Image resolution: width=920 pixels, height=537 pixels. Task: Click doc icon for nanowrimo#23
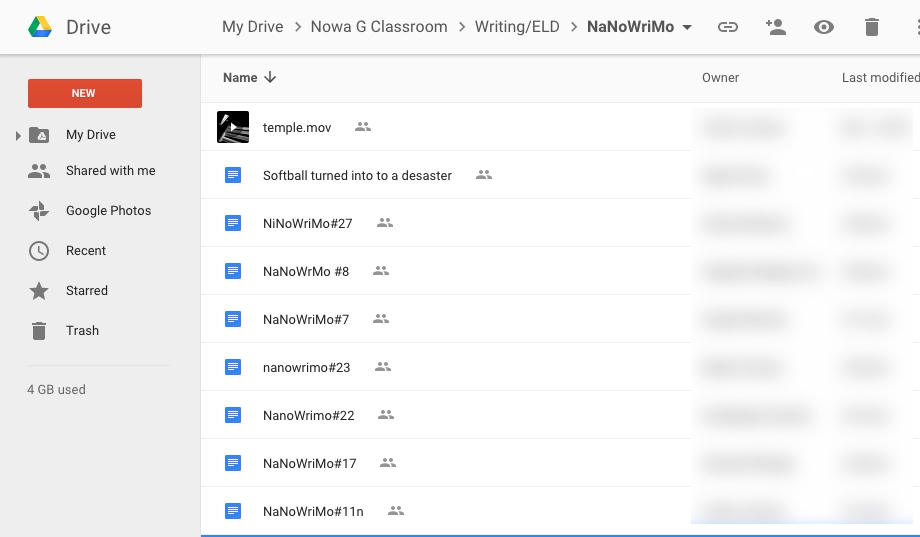(x=233, y=367)
